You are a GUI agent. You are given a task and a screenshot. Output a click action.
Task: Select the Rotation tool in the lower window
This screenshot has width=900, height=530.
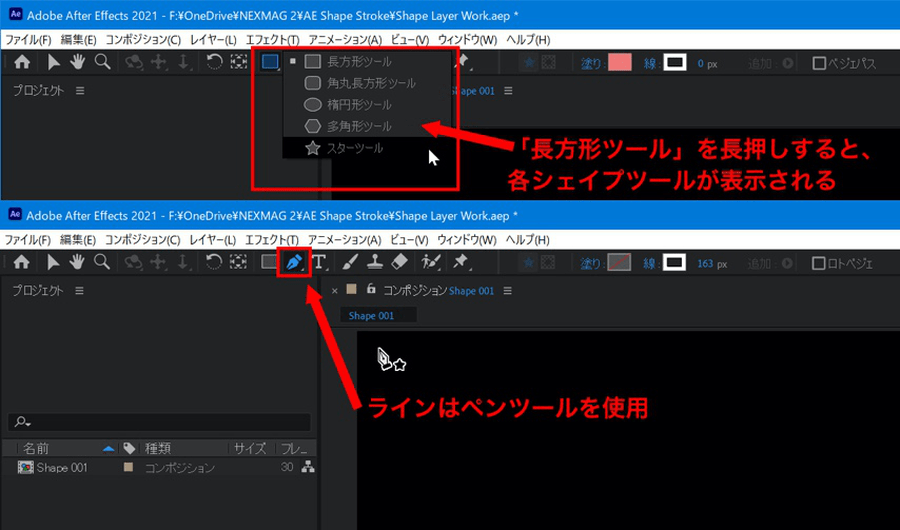point(214,262)
